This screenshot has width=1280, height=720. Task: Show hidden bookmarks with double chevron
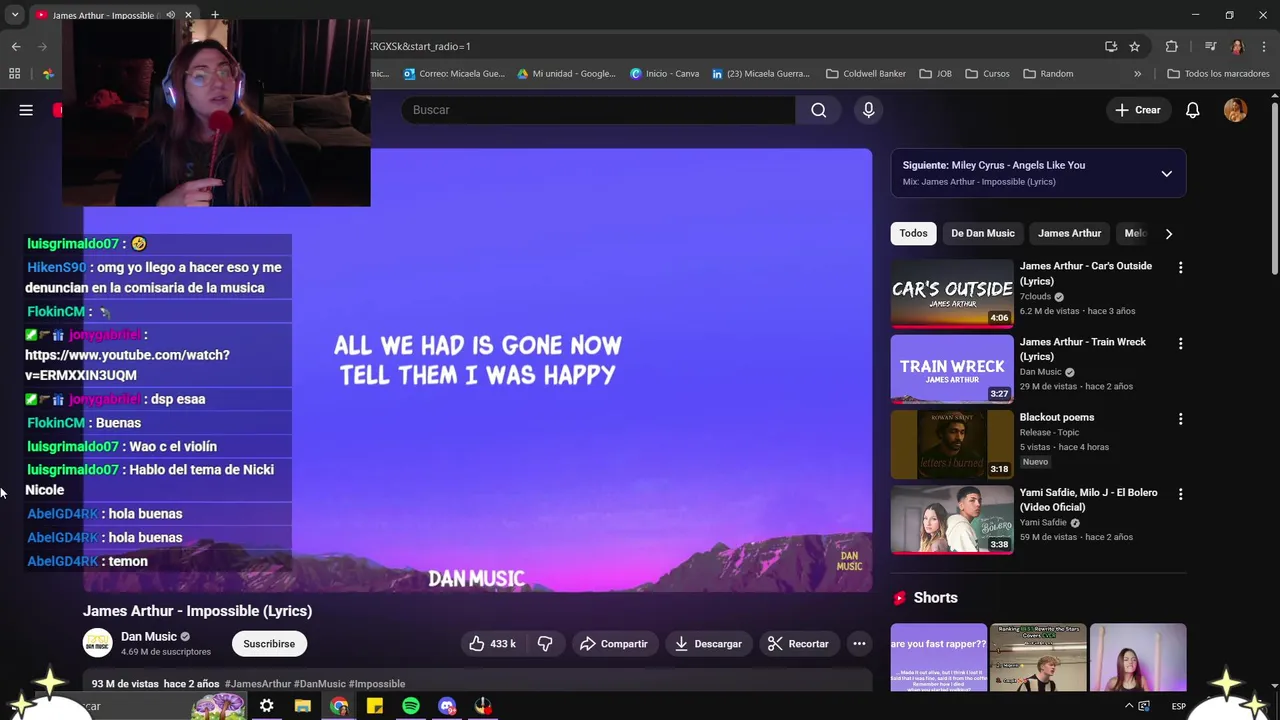(x=1137, y=73)
